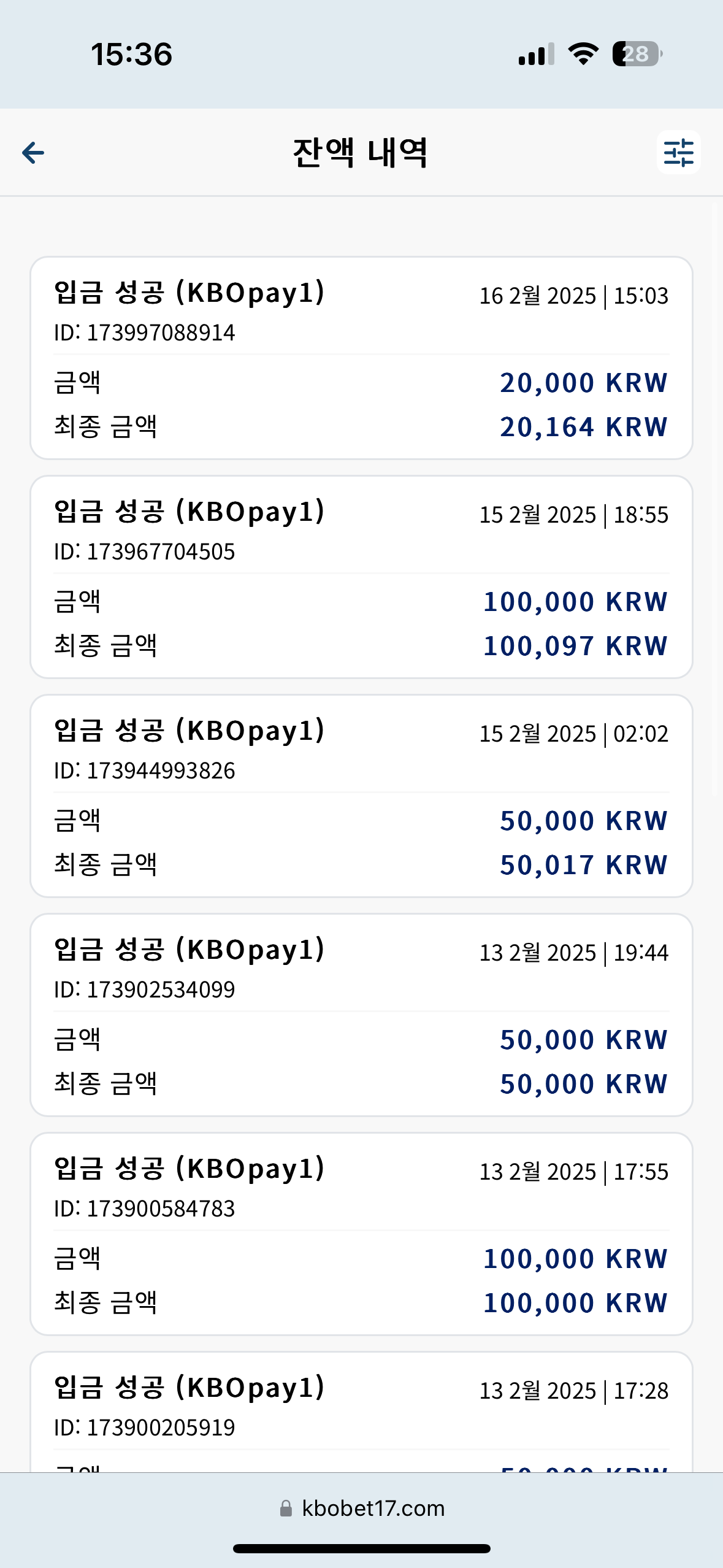Viewport: 723px width, 1568px height.
Task: Tap the cellular signal bars
Action: point(537,54)
